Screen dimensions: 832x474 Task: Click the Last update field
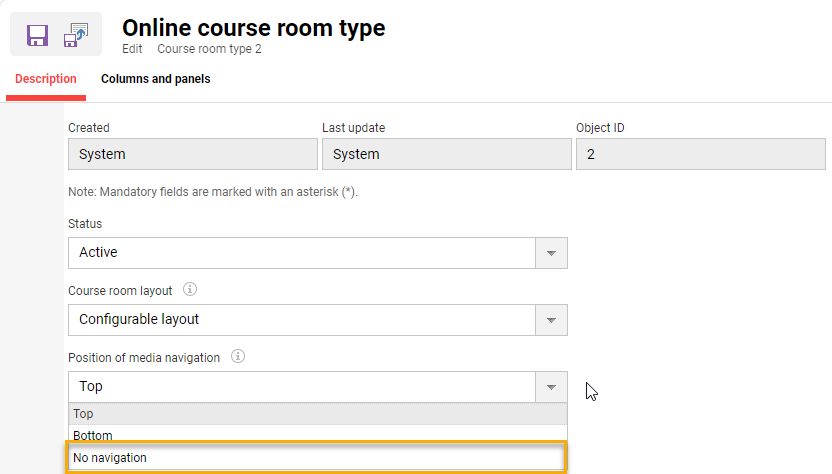tap(445, 154)
